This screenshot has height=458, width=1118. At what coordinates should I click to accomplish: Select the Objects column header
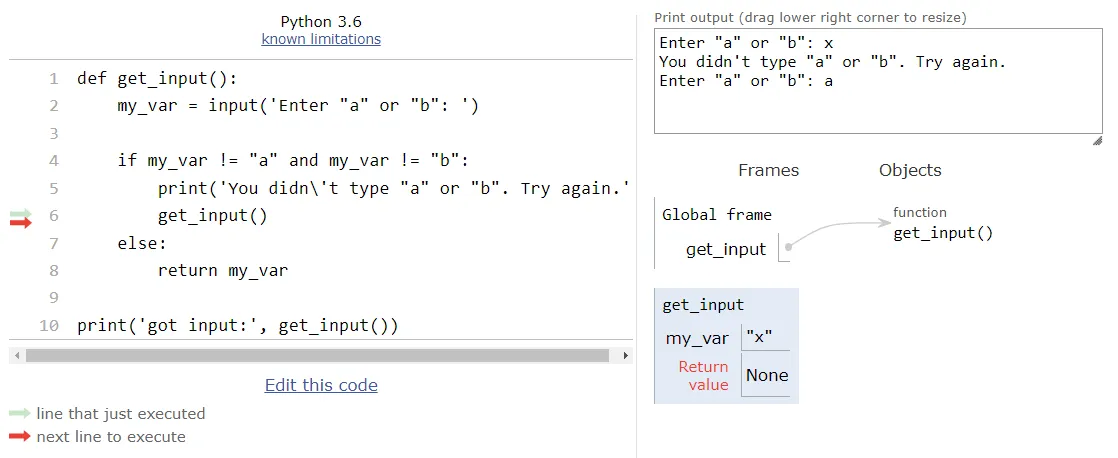pyautogui.click(x=910, y=170)
